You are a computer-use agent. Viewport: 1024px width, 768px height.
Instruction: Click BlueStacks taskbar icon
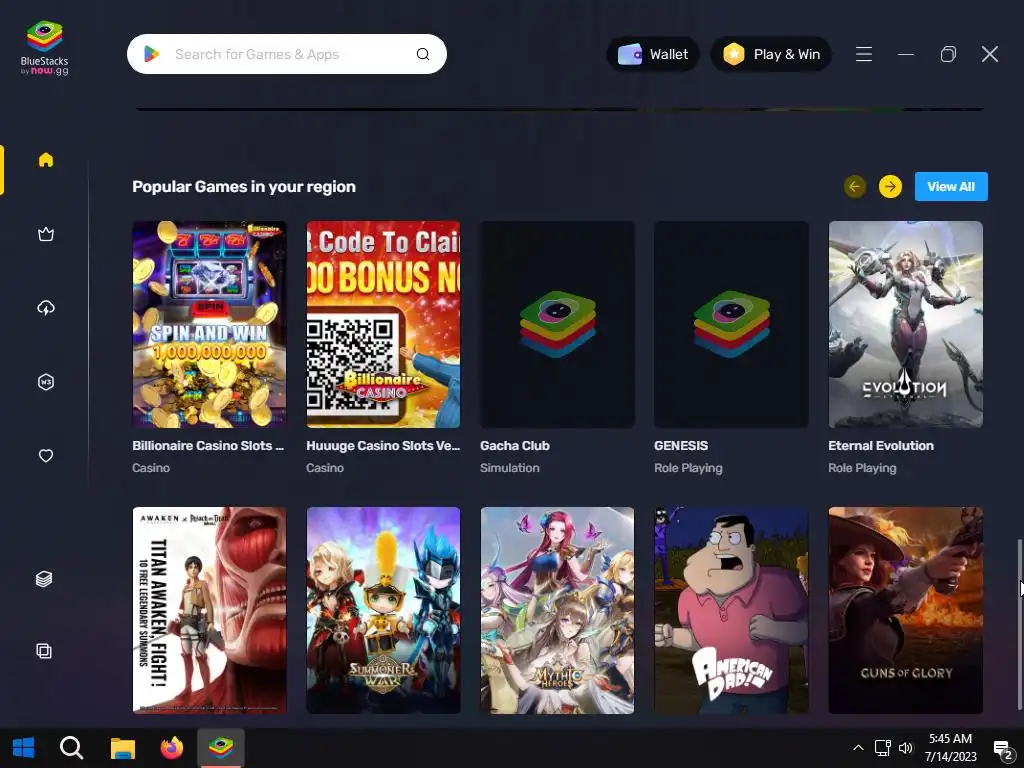pos(221,748)
